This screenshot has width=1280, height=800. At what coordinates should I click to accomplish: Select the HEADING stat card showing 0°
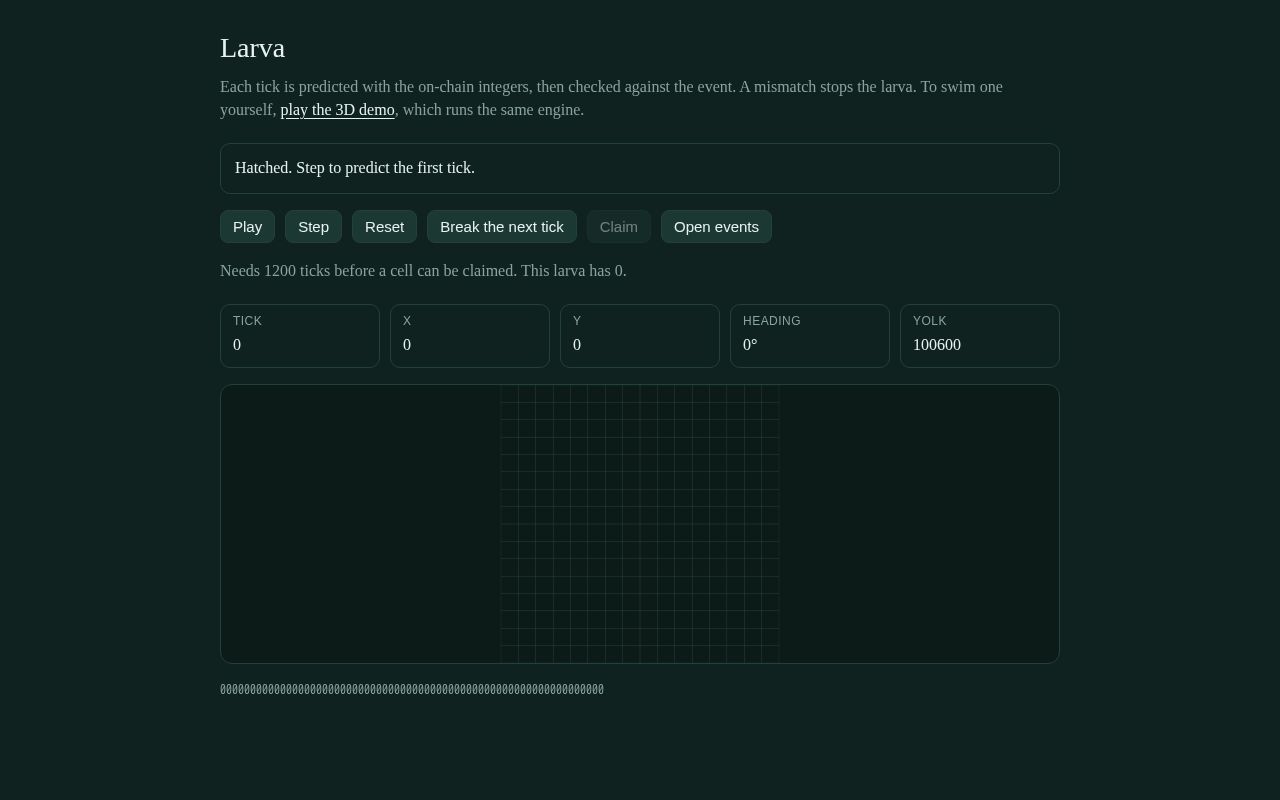pyautogui.click(x=810, y=336)
